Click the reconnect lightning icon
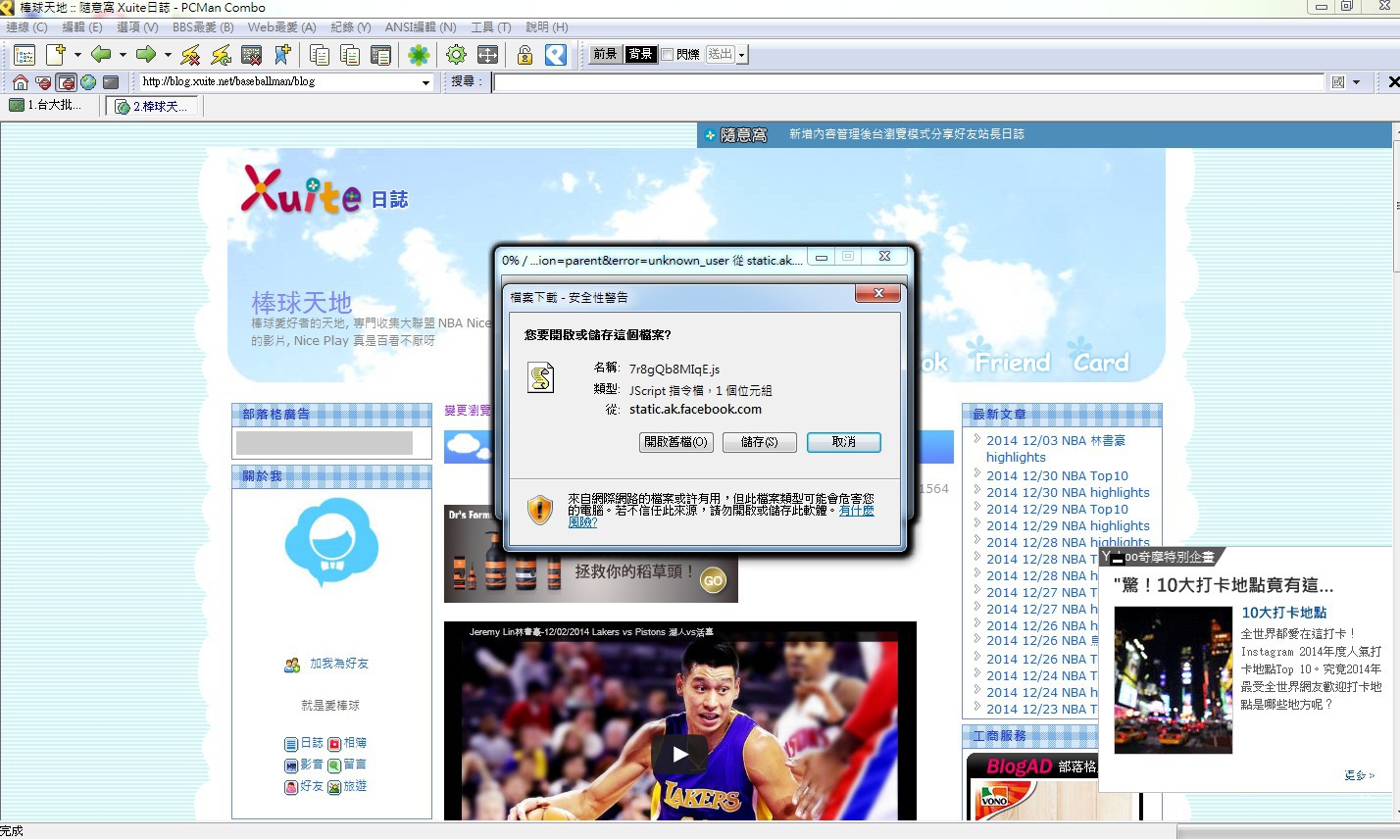Screen dimensions: 1400x840 [x=221, y=55]
